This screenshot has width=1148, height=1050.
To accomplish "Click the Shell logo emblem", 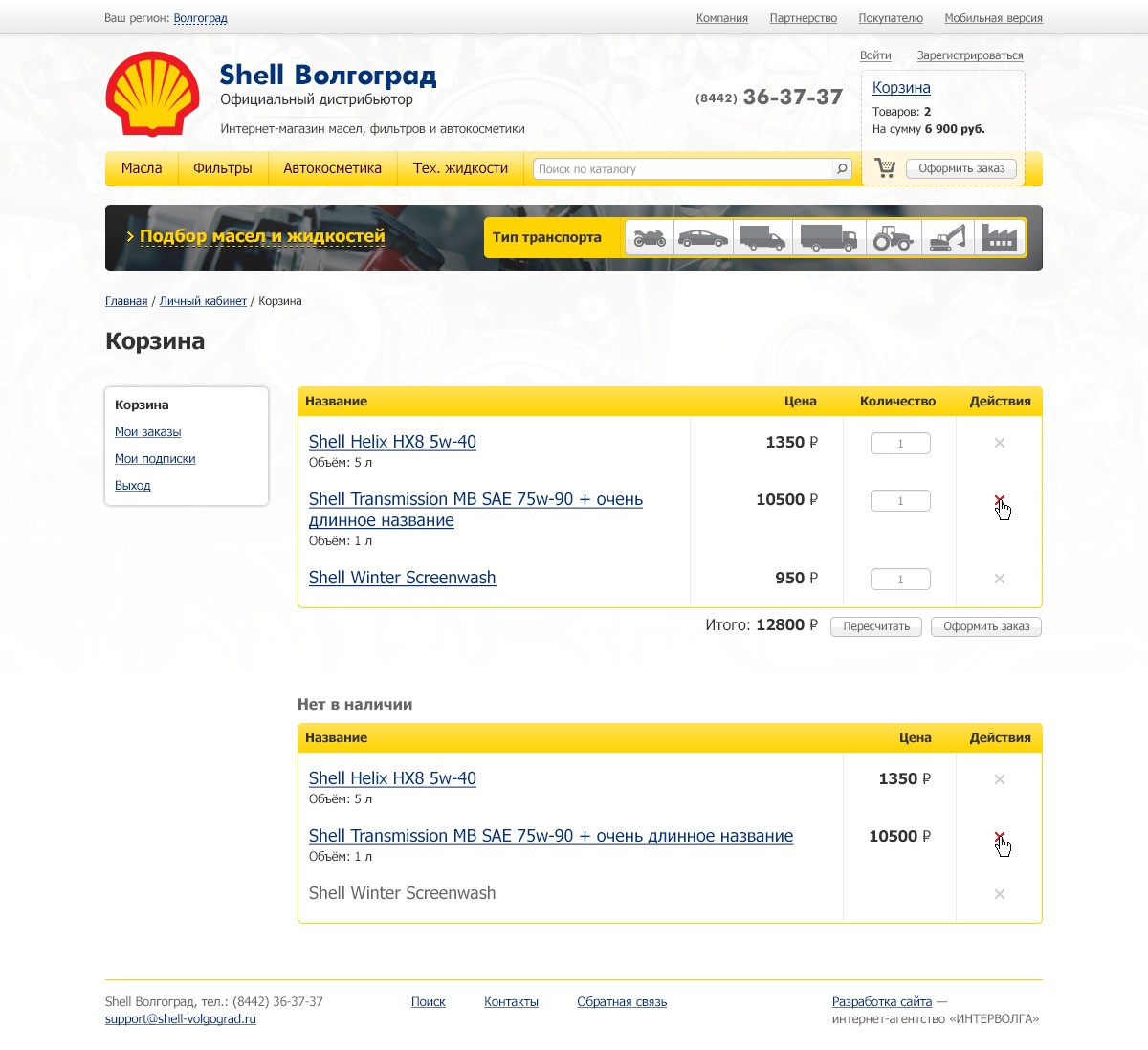I will [152, 94].
